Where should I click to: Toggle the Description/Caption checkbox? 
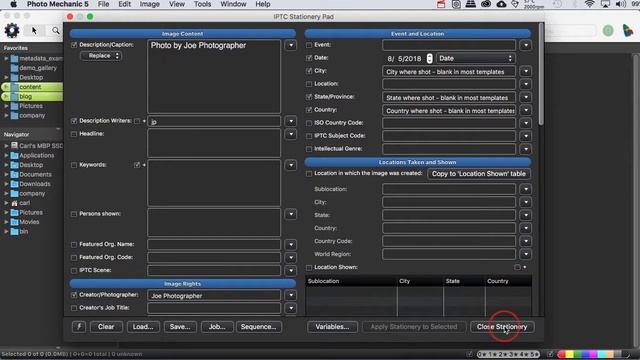(x=74, y=45)
